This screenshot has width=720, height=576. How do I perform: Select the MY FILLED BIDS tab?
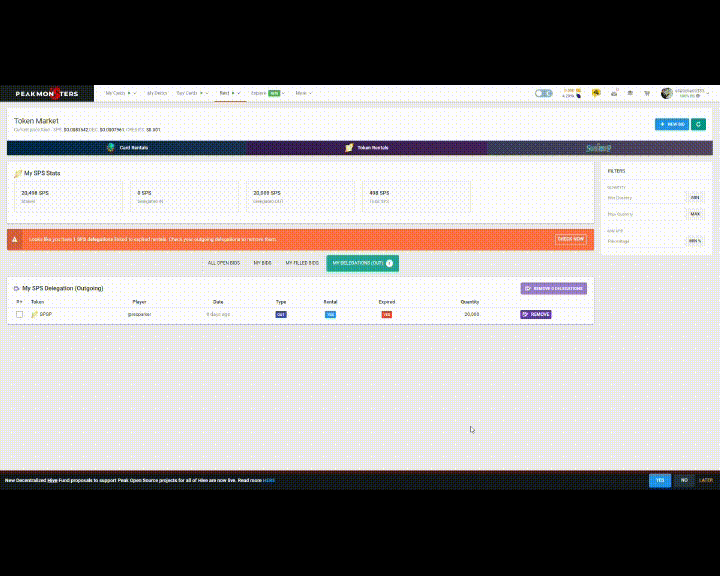(302, 263)
